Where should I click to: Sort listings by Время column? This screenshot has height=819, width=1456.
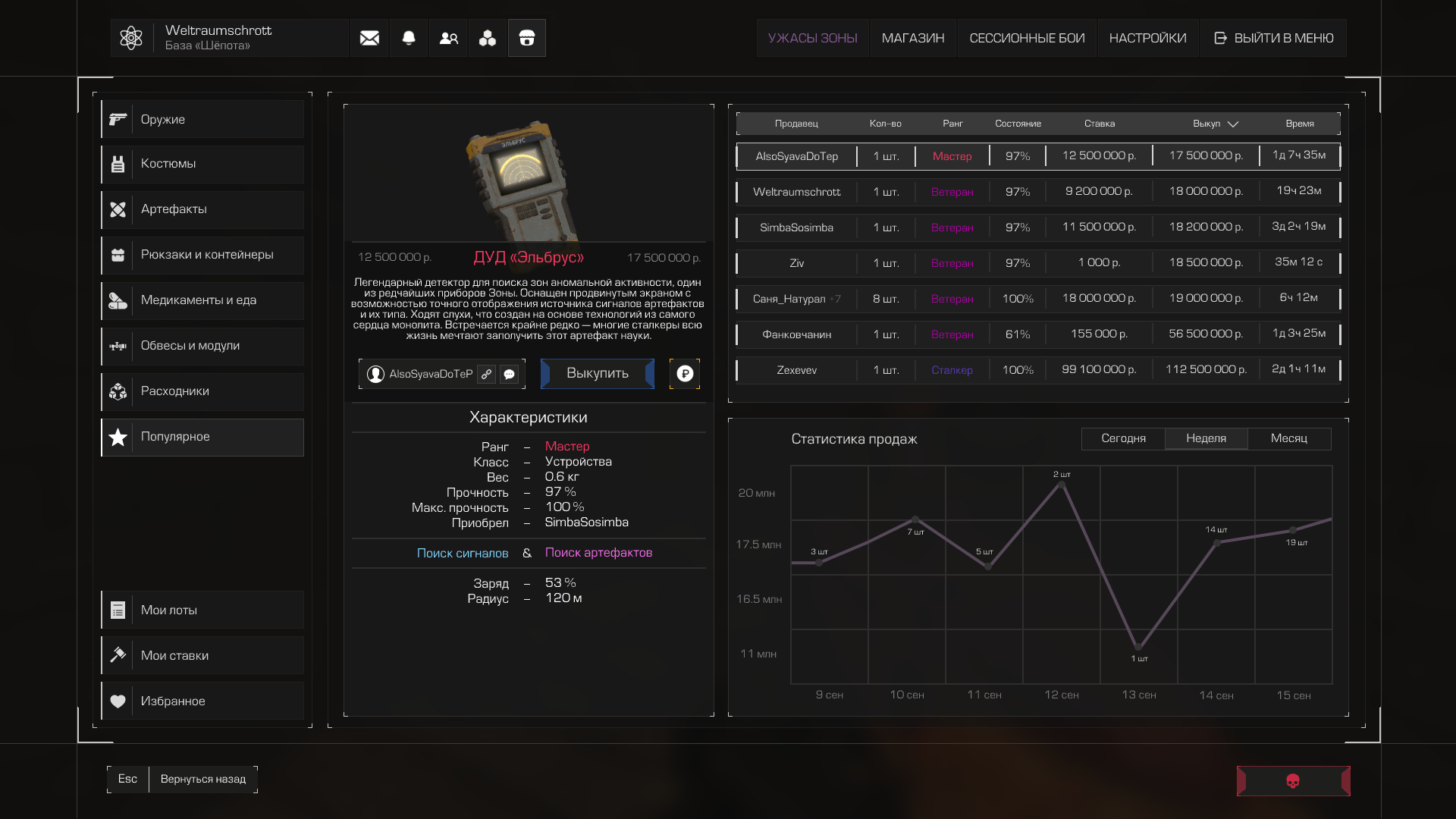(1299, 124)
